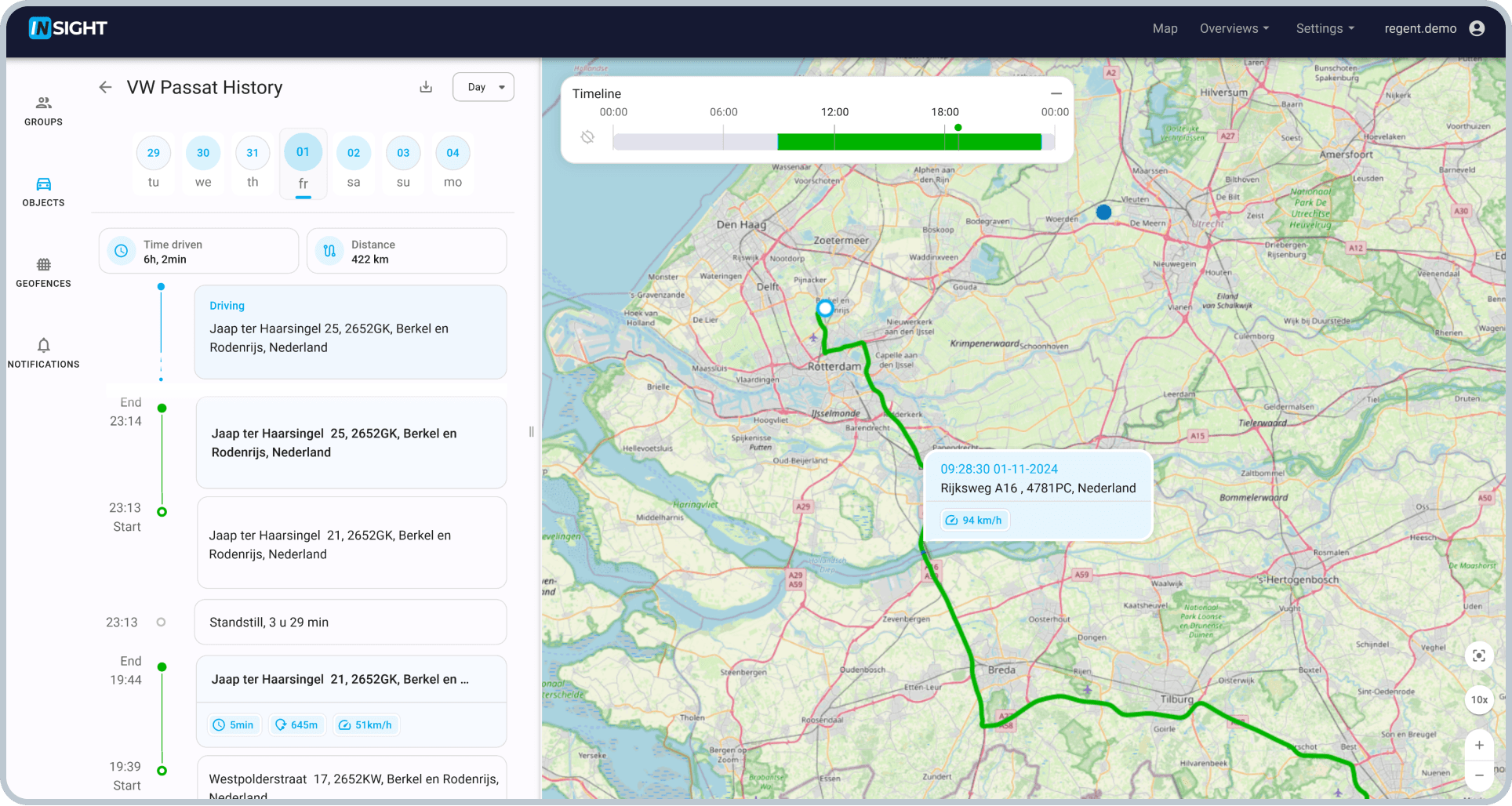Click the INSIGHT logo

68,28
